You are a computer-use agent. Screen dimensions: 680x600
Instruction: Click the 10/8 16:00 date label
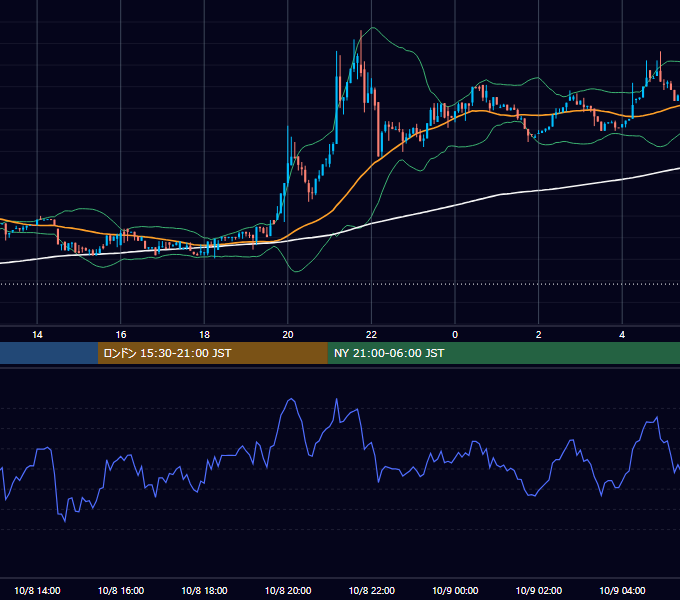coord(121,590)
